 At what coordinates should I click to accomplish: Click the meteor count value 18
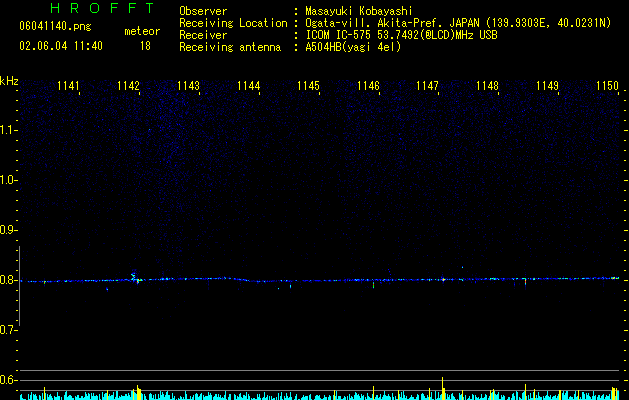[145, 46]
